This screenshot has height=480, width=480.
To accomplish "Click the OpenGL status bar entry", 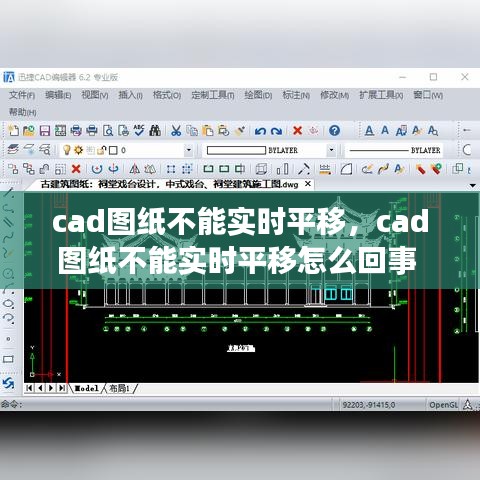I will [x=443, y=405].
